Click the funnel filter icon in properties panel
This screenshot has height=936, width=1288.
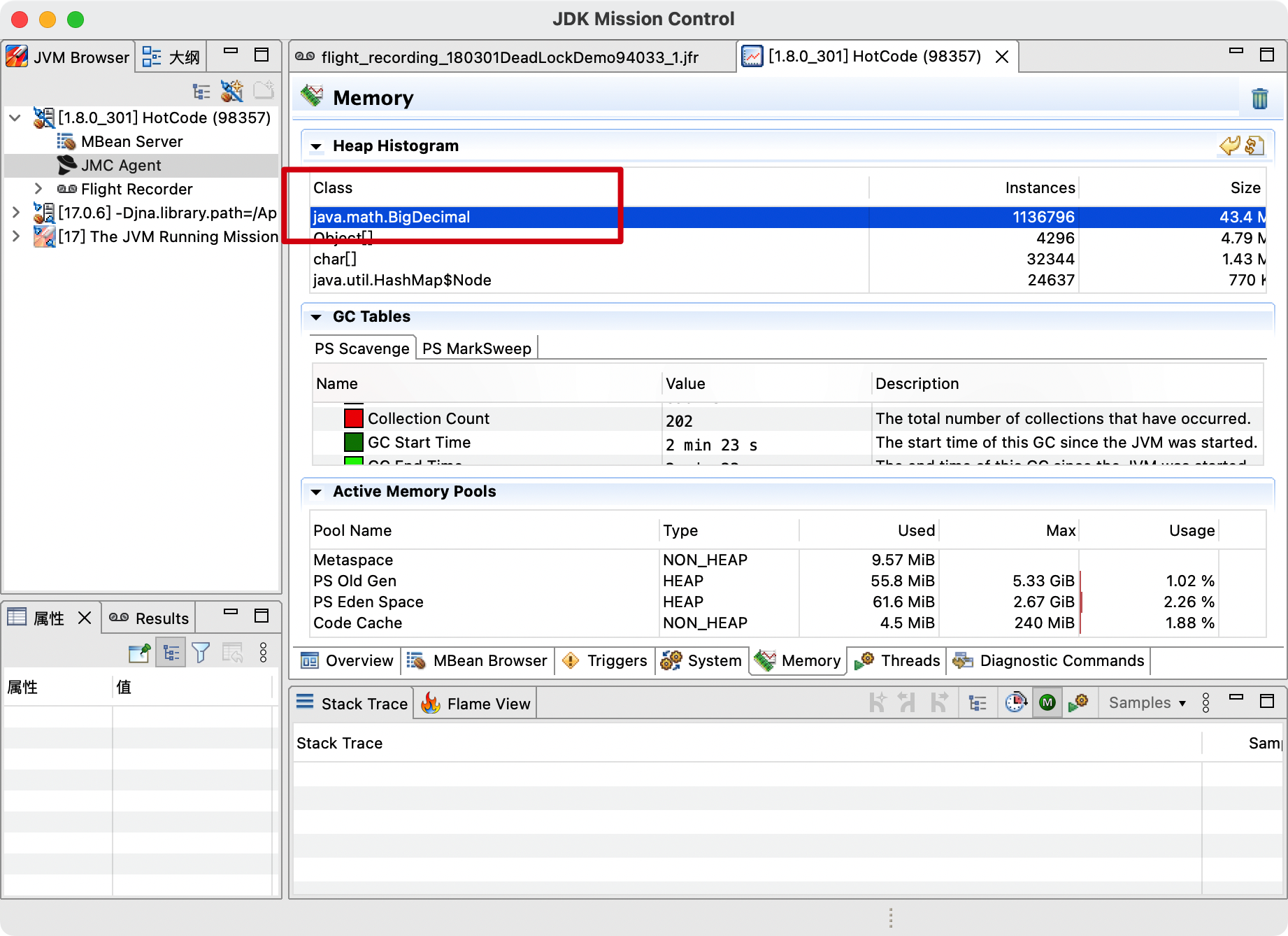[x=201, y=653]
